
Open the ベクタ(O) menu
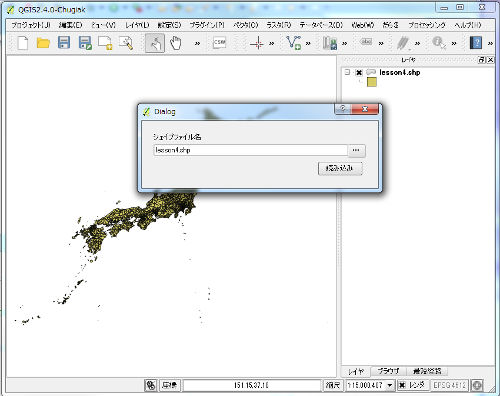coord(246,25)
